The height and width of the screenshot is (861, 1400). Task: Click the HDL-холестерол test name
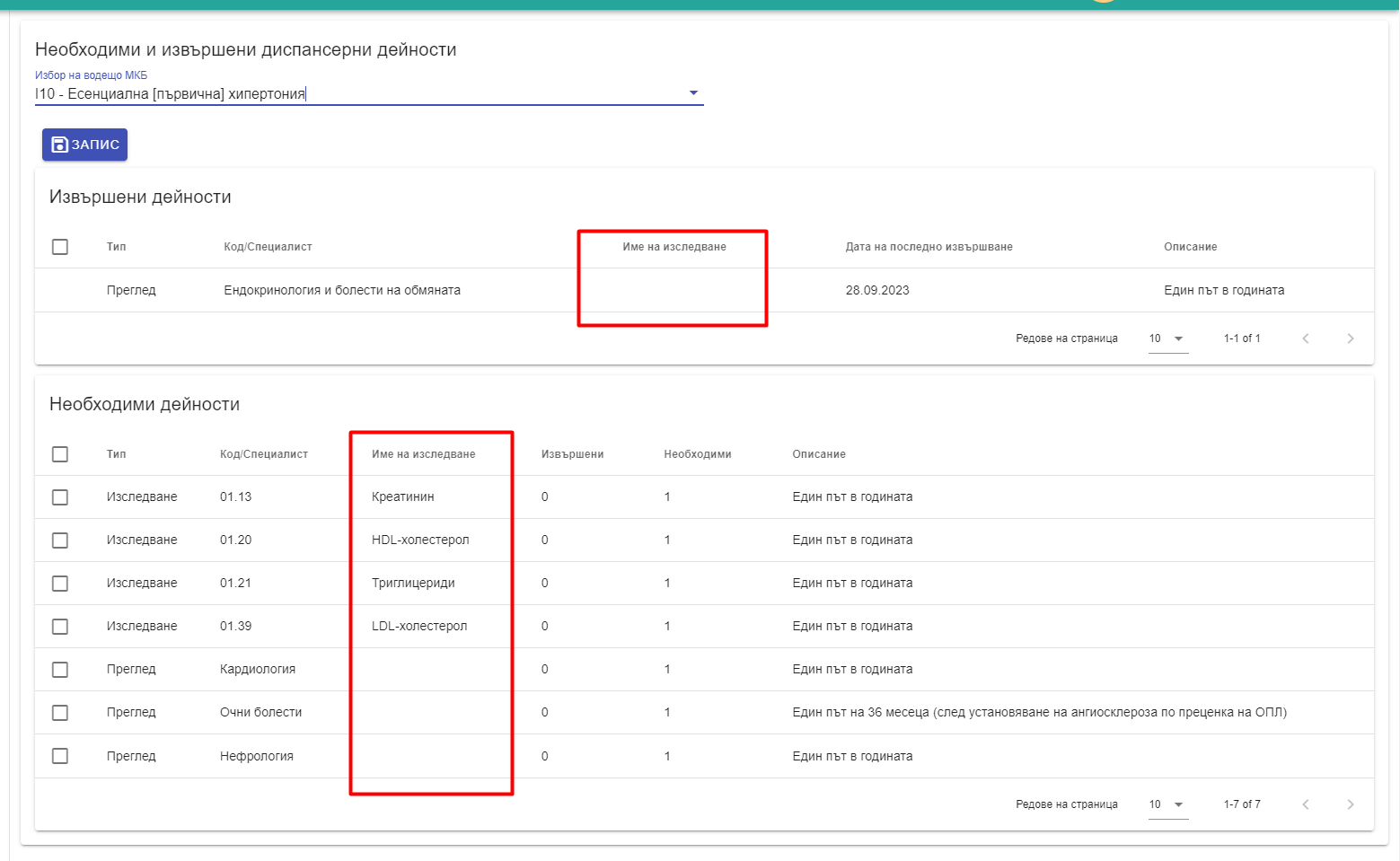pyautogui.click(x=420, y=540)
